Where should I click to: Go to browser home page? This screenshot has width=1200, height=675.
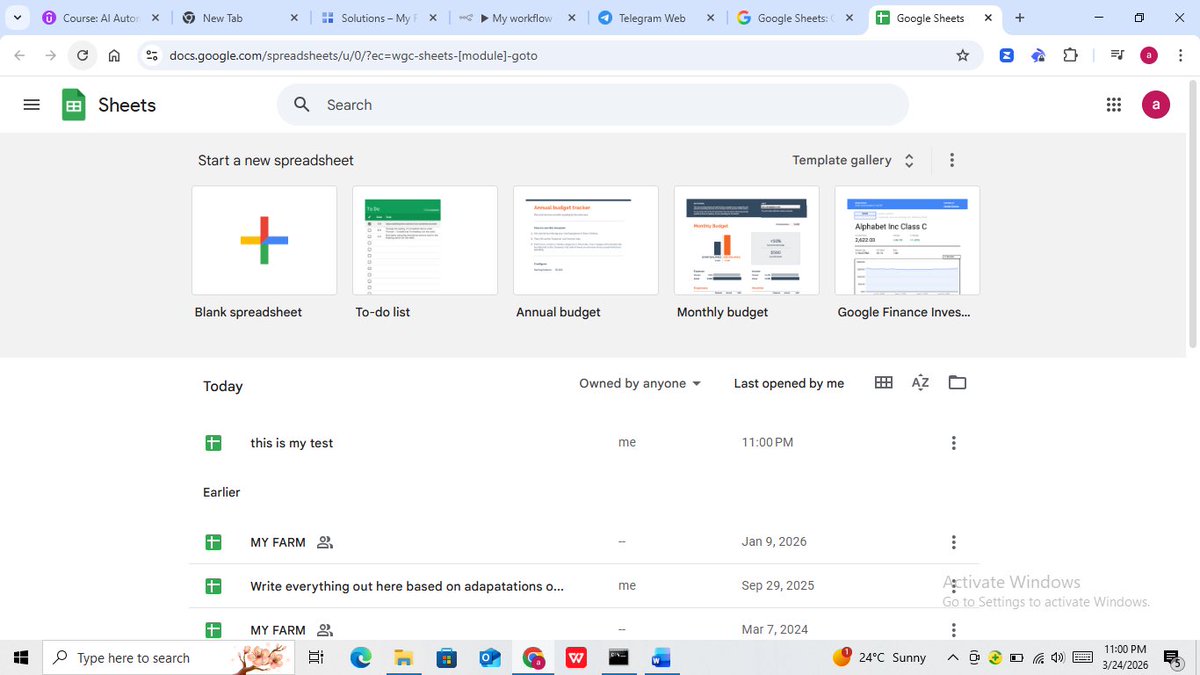tap(114, 56)
